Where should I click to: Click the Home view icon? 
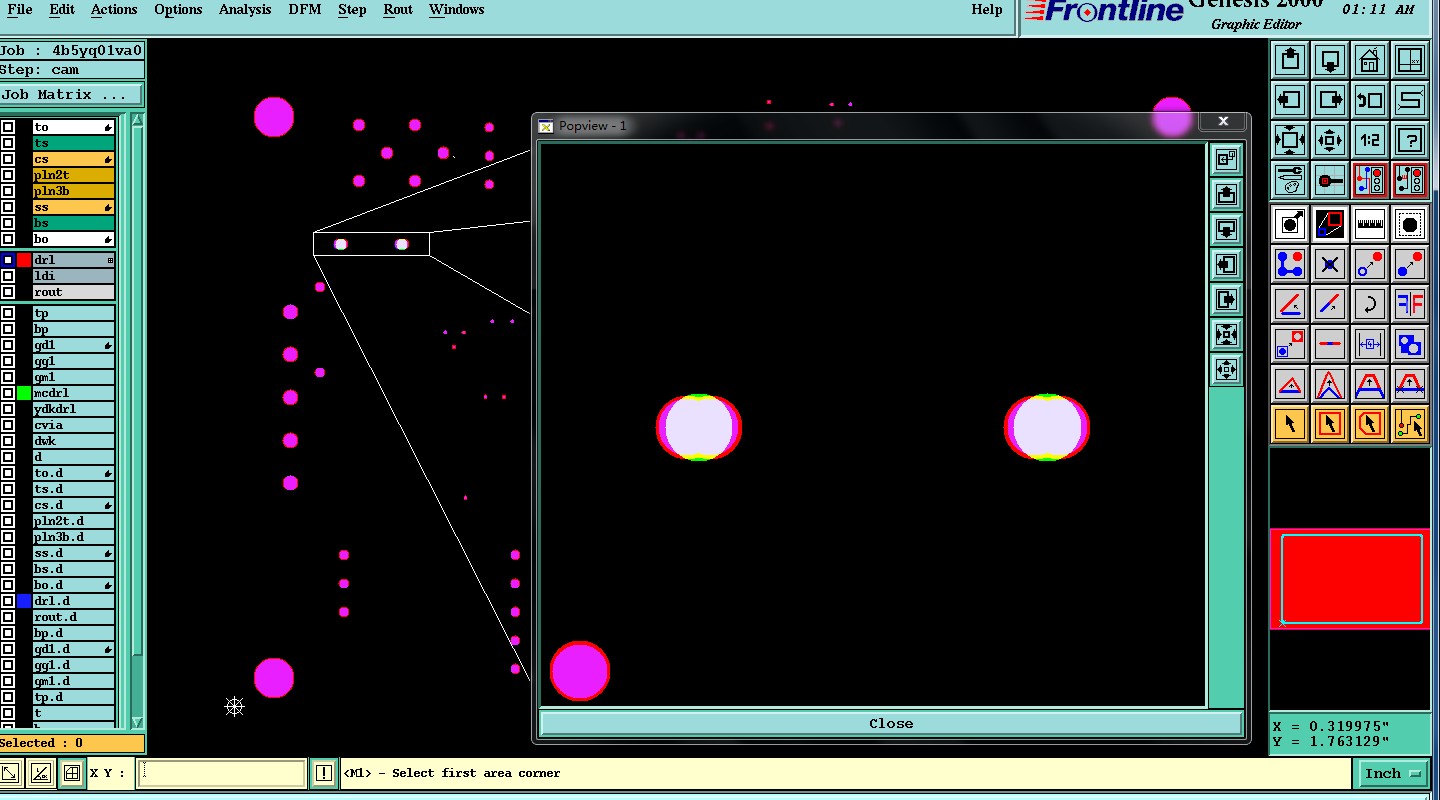(1369, 60)
